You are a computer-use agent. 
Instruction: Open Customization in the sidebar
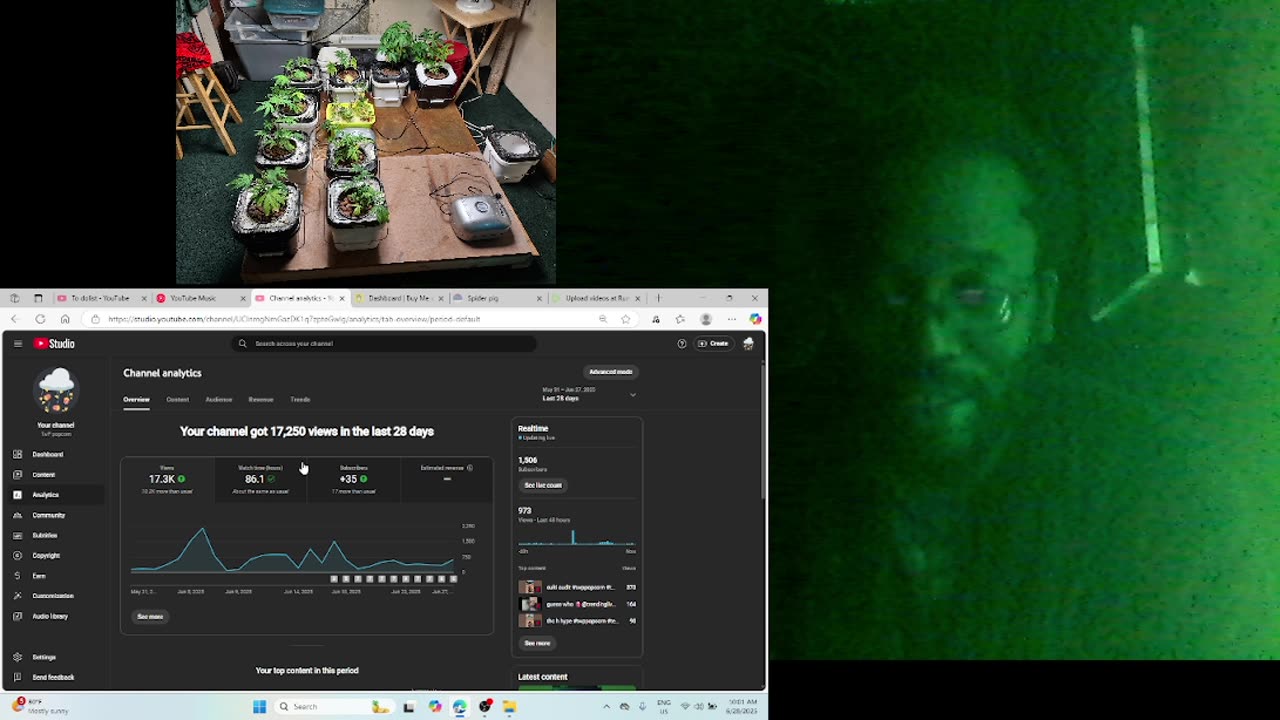pyautogui.click(x=54, y=595)
